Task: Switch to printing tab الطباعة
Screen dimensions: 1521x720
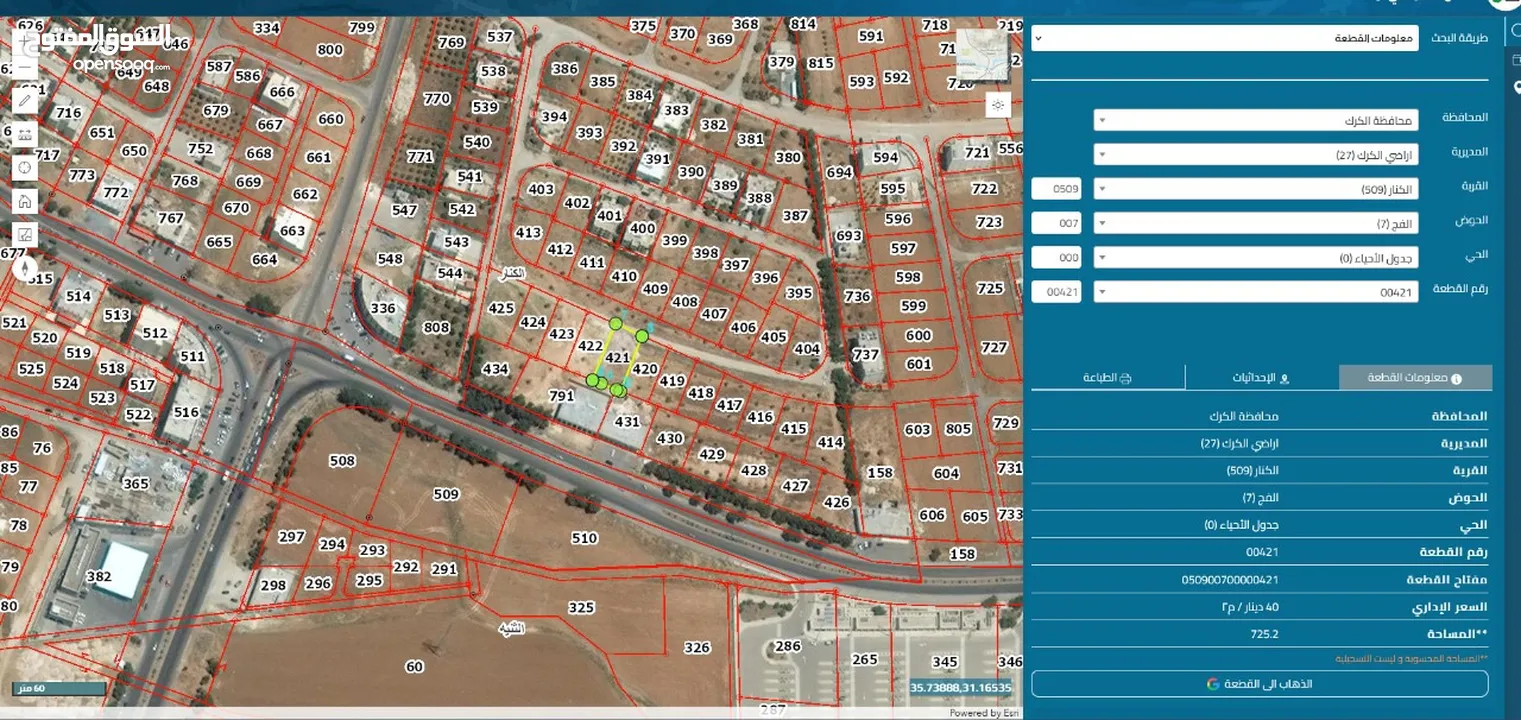Action: (x=1108, y=378)
